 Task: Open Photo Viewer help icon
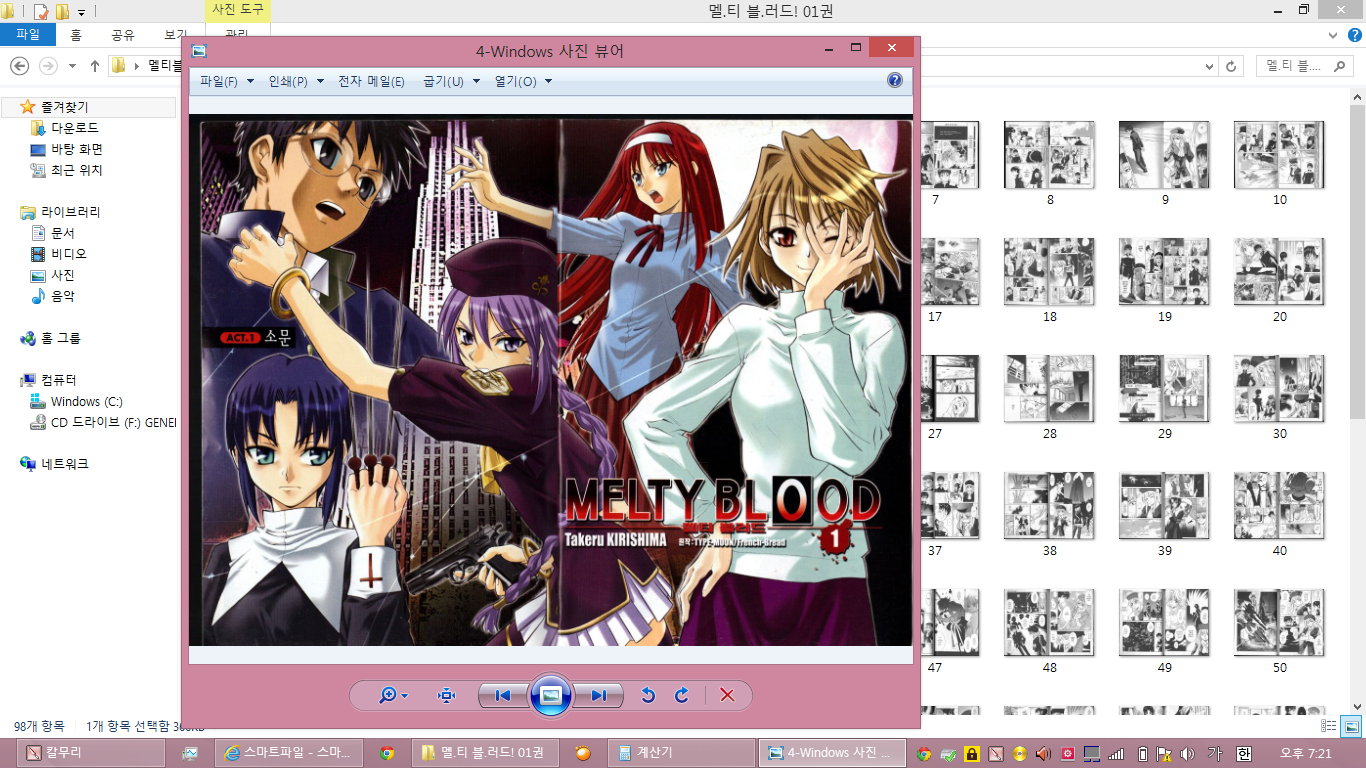pyautogui.click(x=895, y=81)
